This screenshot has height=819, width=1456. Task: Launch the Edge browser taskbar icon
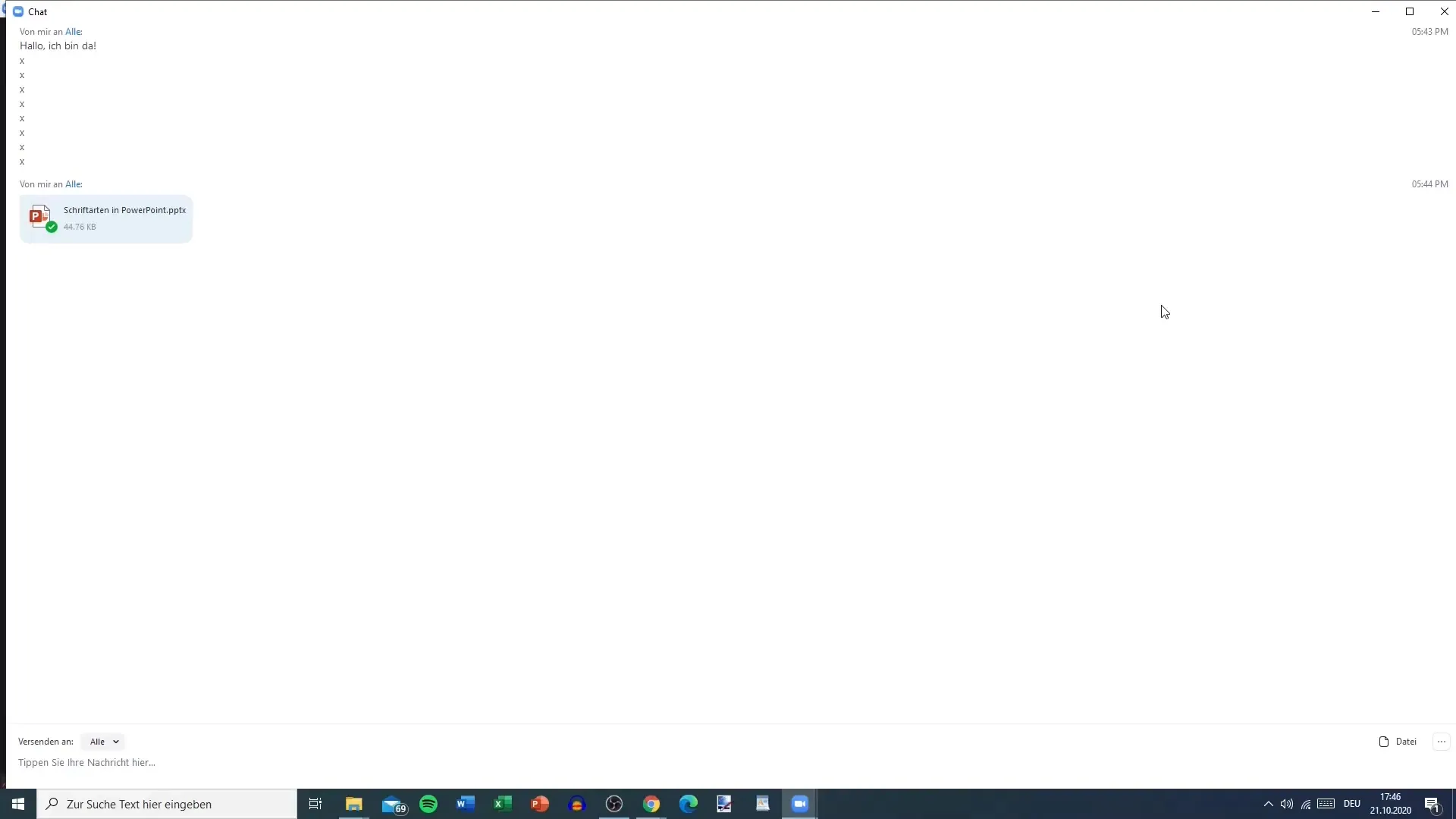(688, 803)
